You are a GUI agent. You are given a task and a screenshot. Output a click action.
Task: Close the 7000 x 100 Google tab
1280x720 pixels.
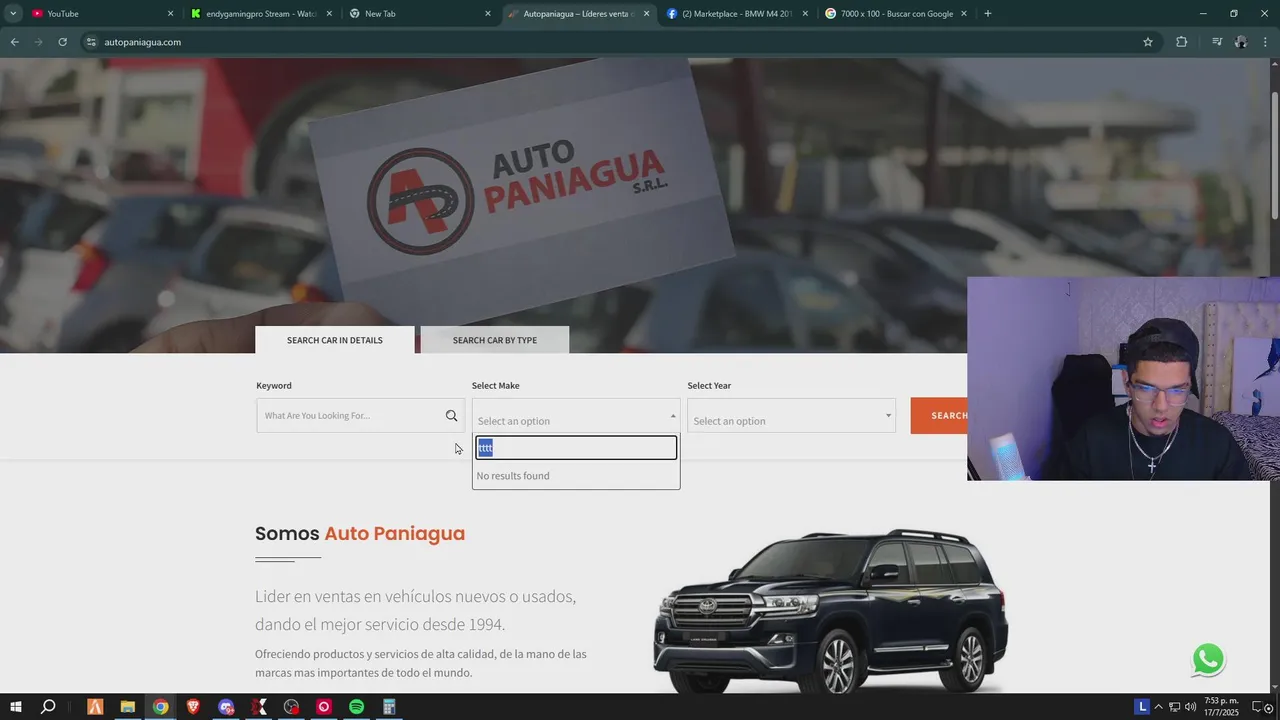tap(964, 14)
